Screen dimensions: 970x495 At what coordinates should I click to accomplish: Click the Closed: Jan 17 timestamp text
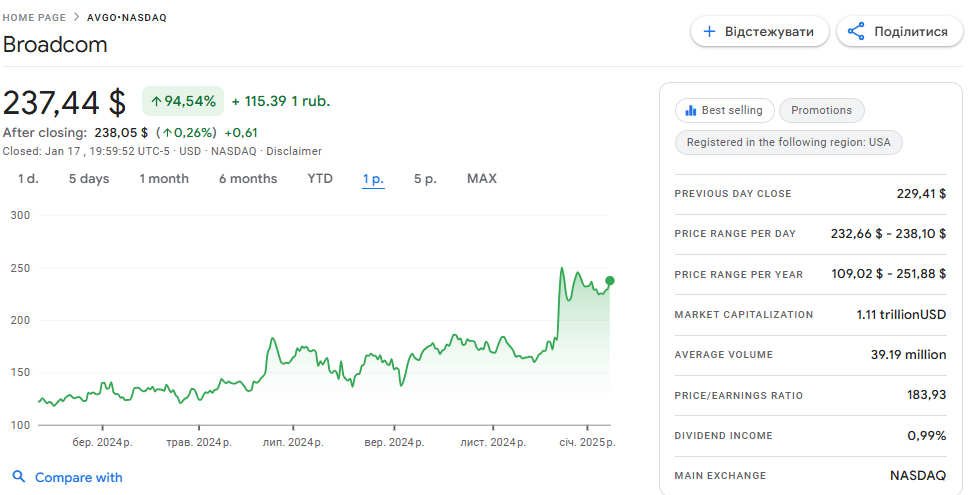[86, 151]
